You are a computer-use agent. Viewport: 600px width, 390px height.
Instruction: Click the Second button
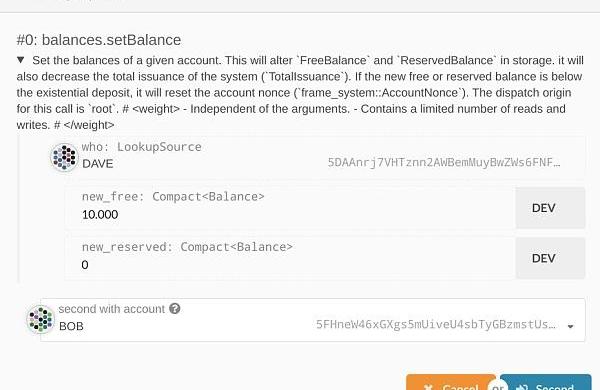pyautogui.click(x=546, y=382)
